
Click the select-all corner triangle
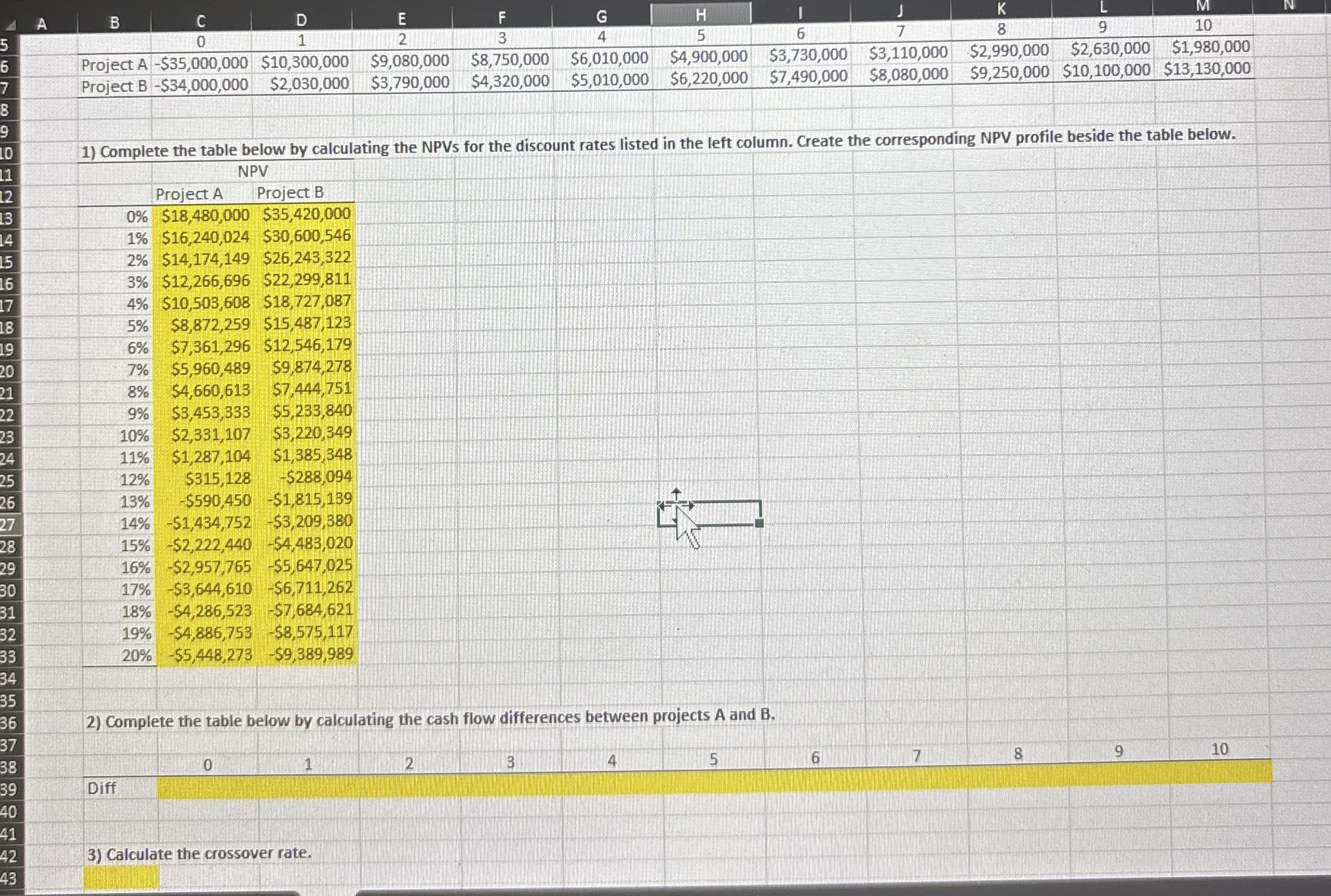[x=12, y=28]
